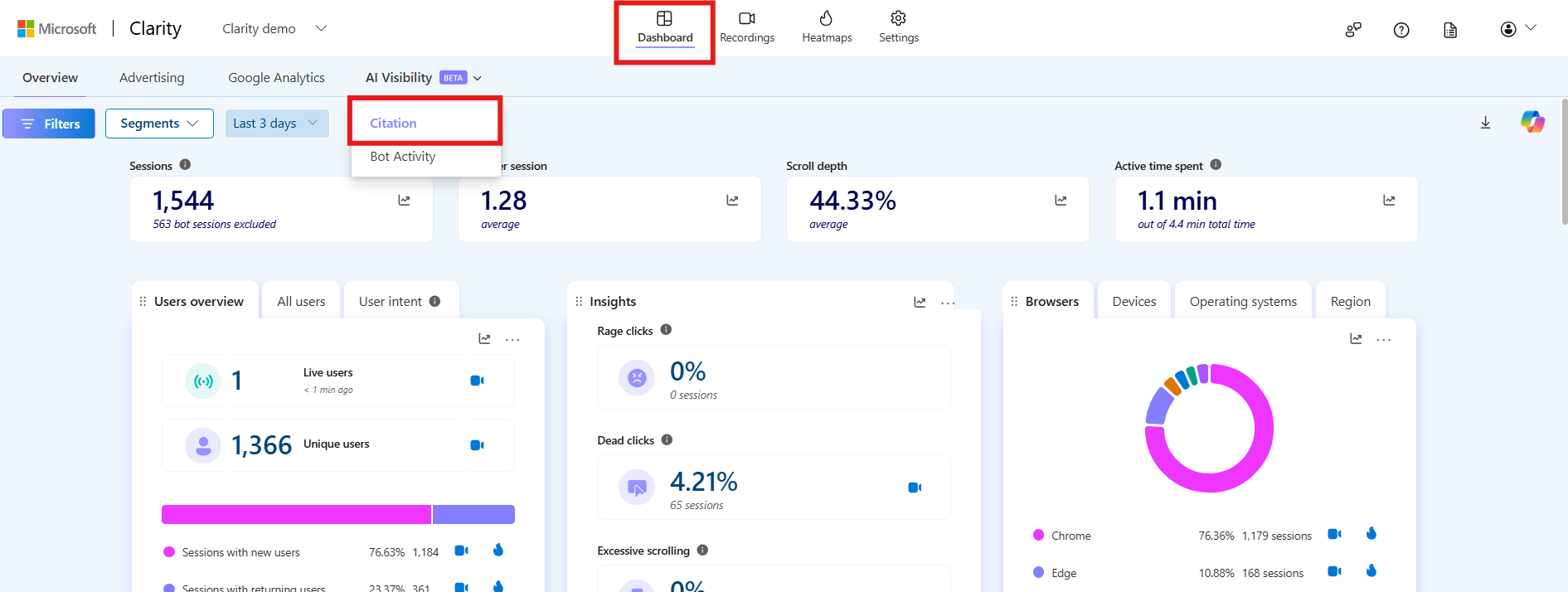Open more options in Insights panel
This screenshot has width=1568, height=592.
pos(948,303)
